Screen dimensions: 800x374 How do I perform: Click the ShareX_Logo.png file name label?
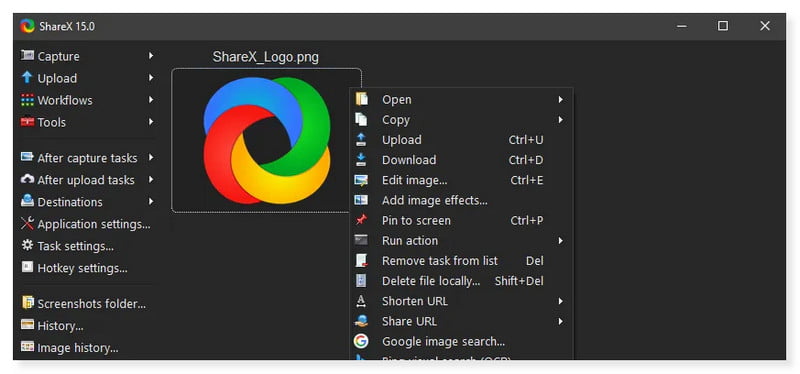click(x=266, y=57)
